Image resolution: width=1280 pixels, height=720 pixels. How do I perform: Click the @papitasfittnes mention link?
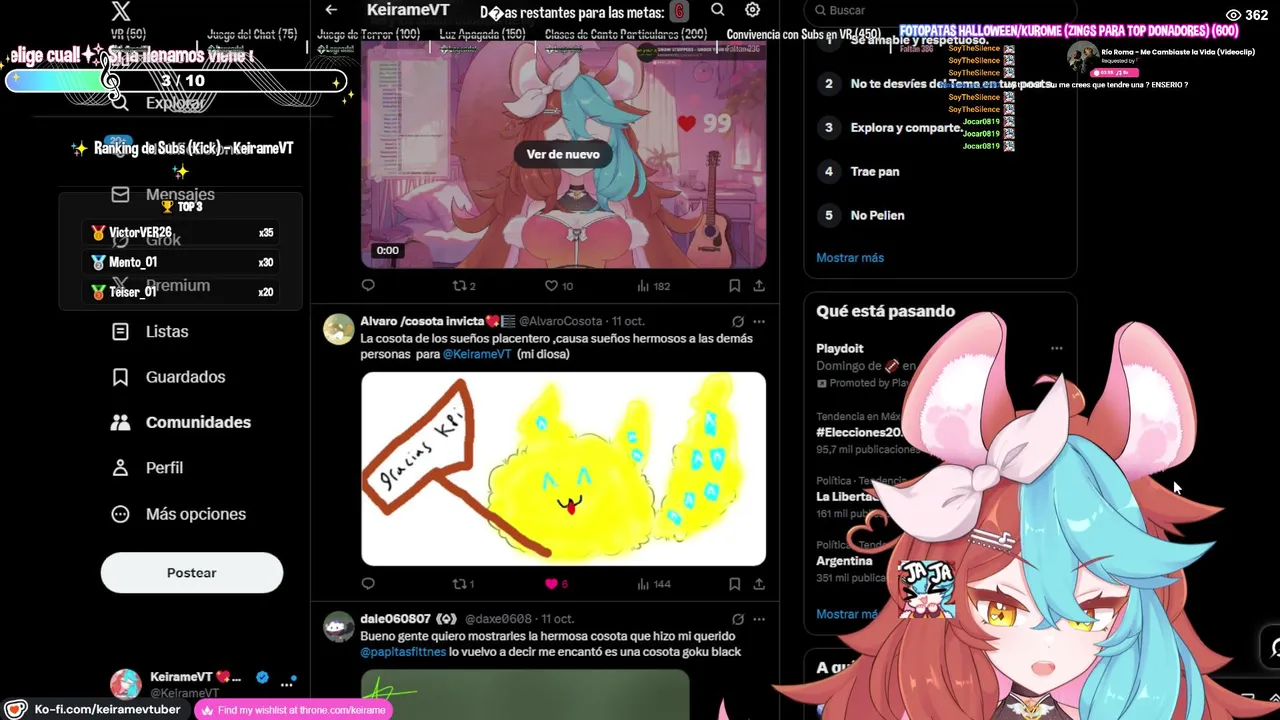point(403,652)
